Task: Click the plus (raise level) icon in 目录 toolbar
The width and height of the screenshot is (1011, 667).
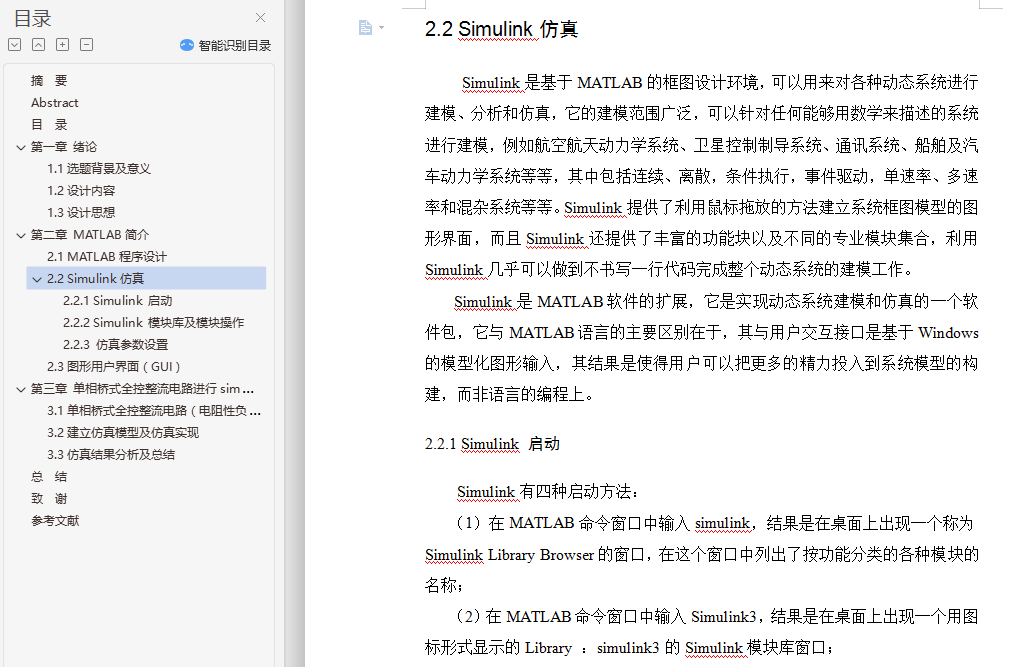Action: click(63, 45)
